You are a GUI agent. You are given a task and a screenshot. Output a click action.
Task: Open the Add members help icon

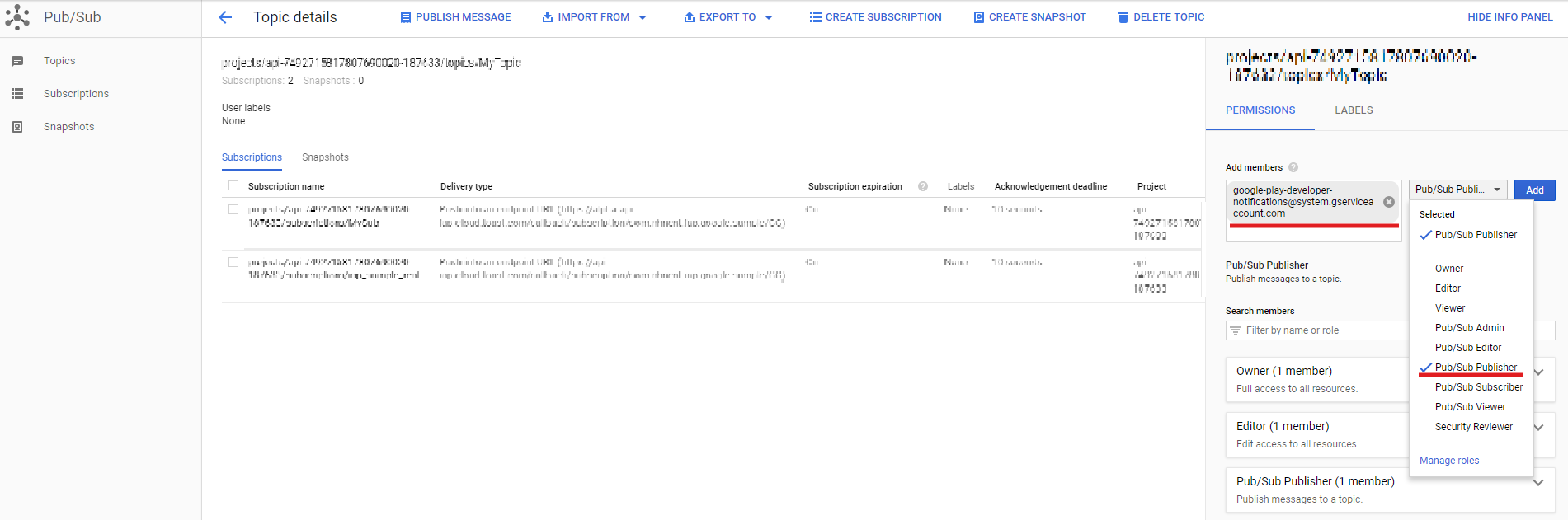[x=1293, y=167]
